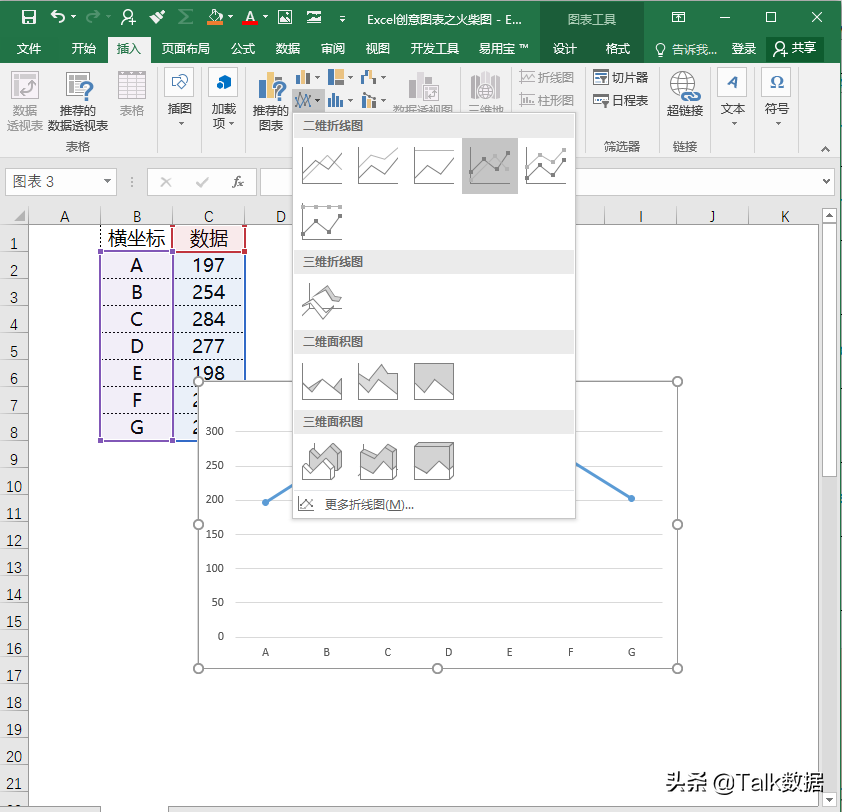Switch to the 数据 tab
Viewport: 842px width, 812px height.
(288, 49)
